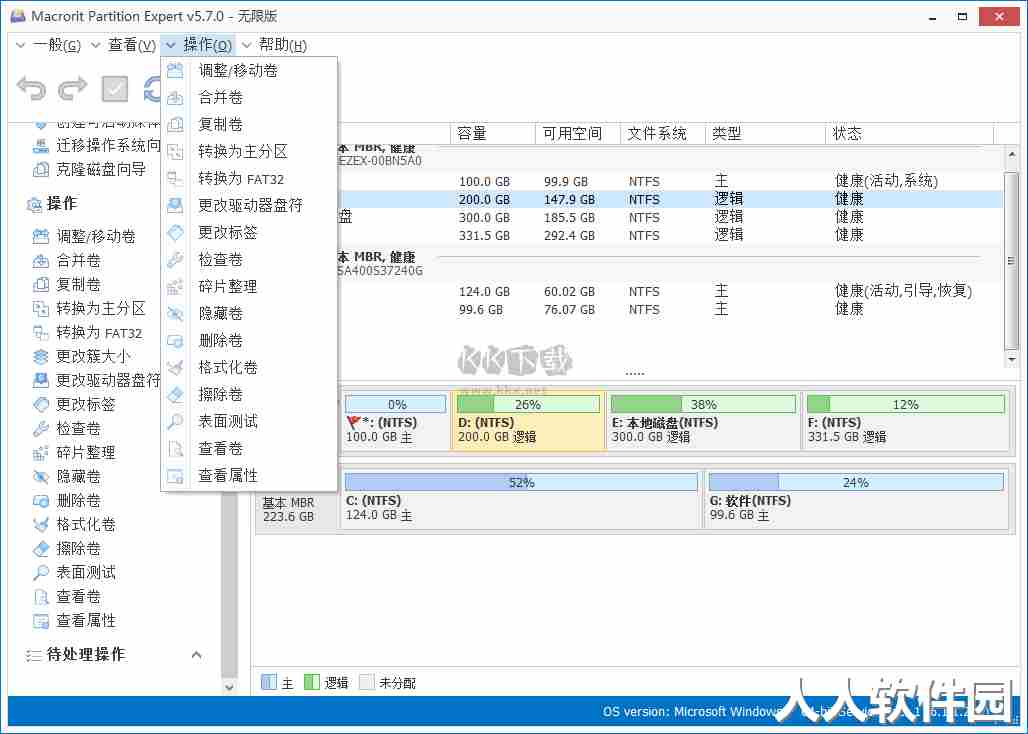Click sidebar 克隆磁盘向导 icon
Screen dimensions: 1028x734
coord(41,170)
